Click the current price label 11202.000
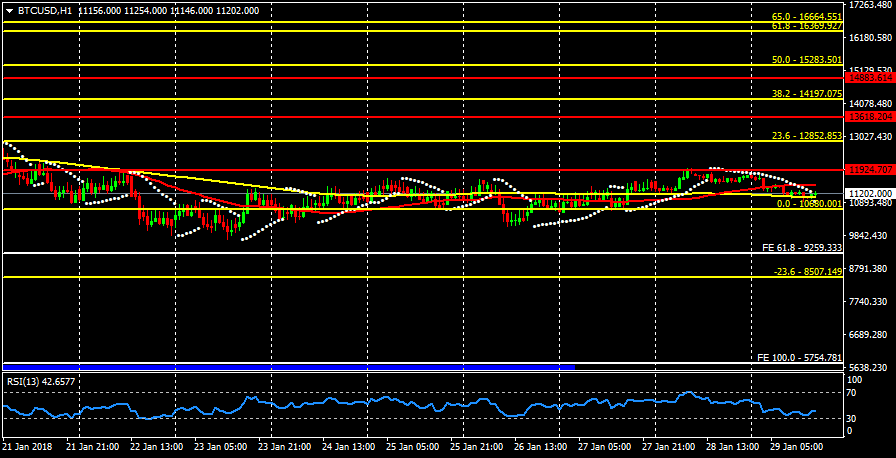Image resolution: width=896 pixels, height=458 pixels. [x=868, y=193]
